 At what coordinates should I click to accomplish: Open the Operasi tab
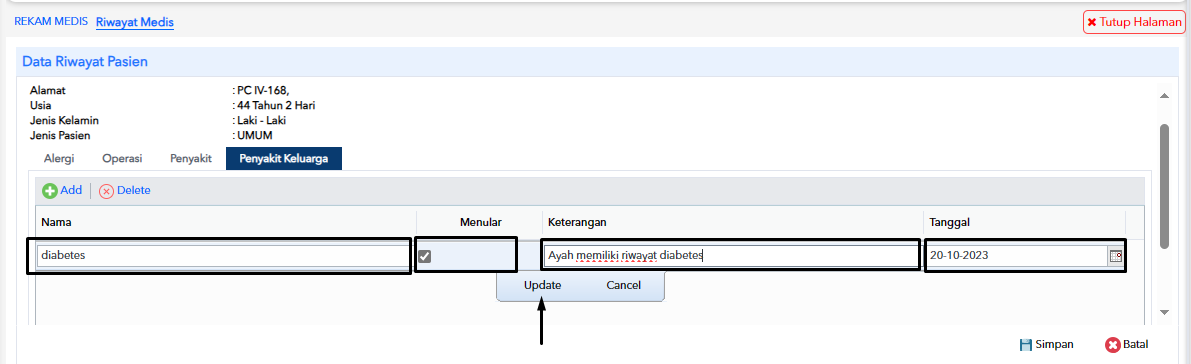pos(122,159)
